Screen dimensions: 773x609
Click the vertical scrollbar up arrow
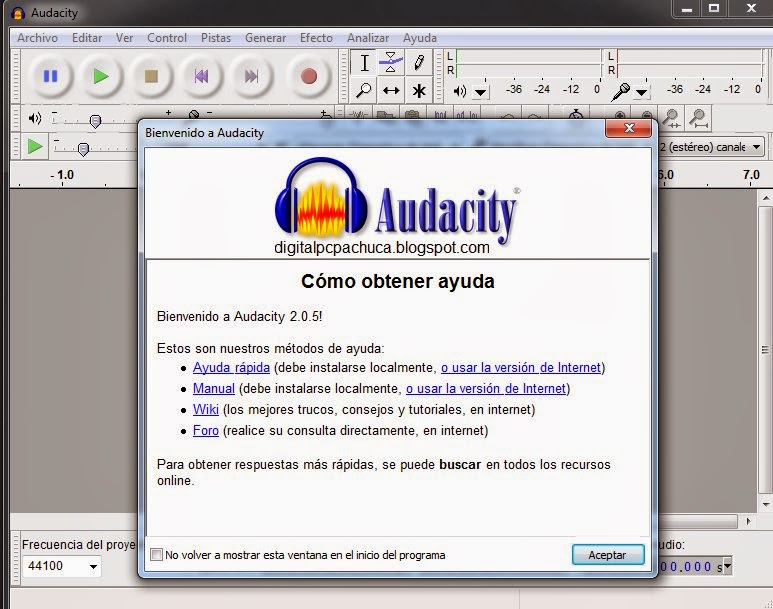(766, 198)
